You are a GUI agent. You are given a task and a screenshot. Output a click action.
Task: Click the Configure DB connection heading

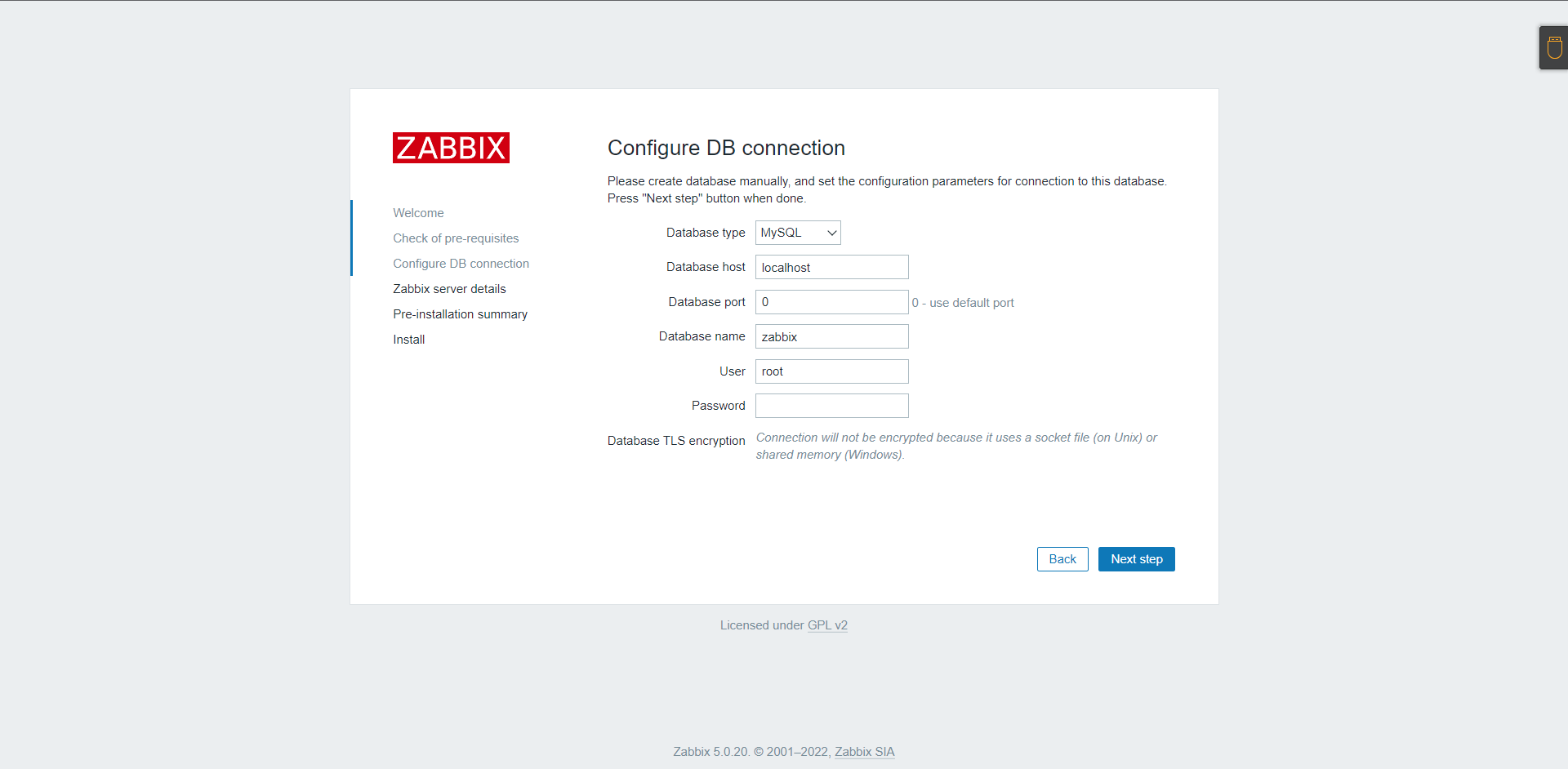(726, 148)
